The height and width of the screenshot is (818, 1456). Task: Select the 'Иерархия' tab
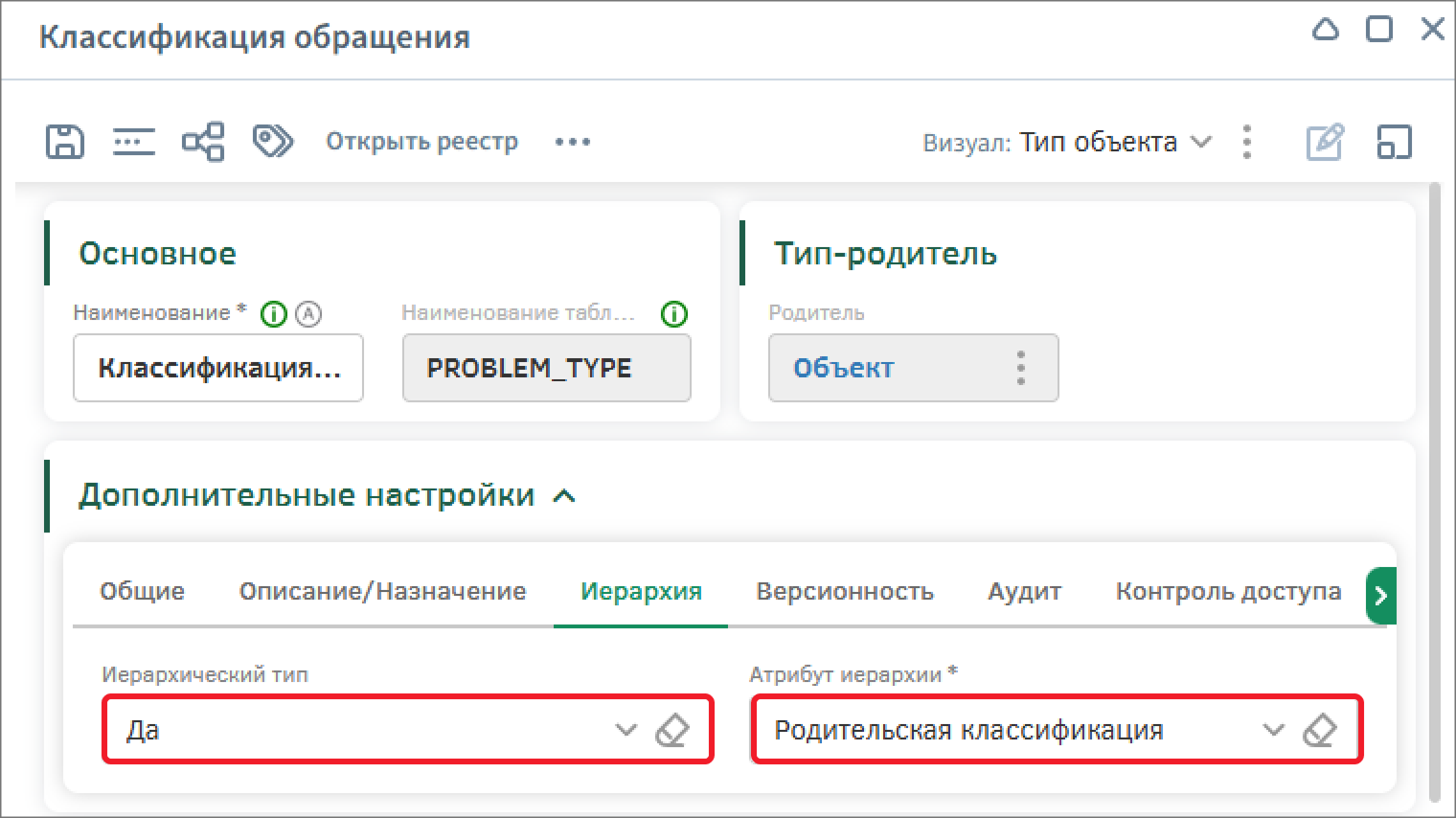point(641,591)
